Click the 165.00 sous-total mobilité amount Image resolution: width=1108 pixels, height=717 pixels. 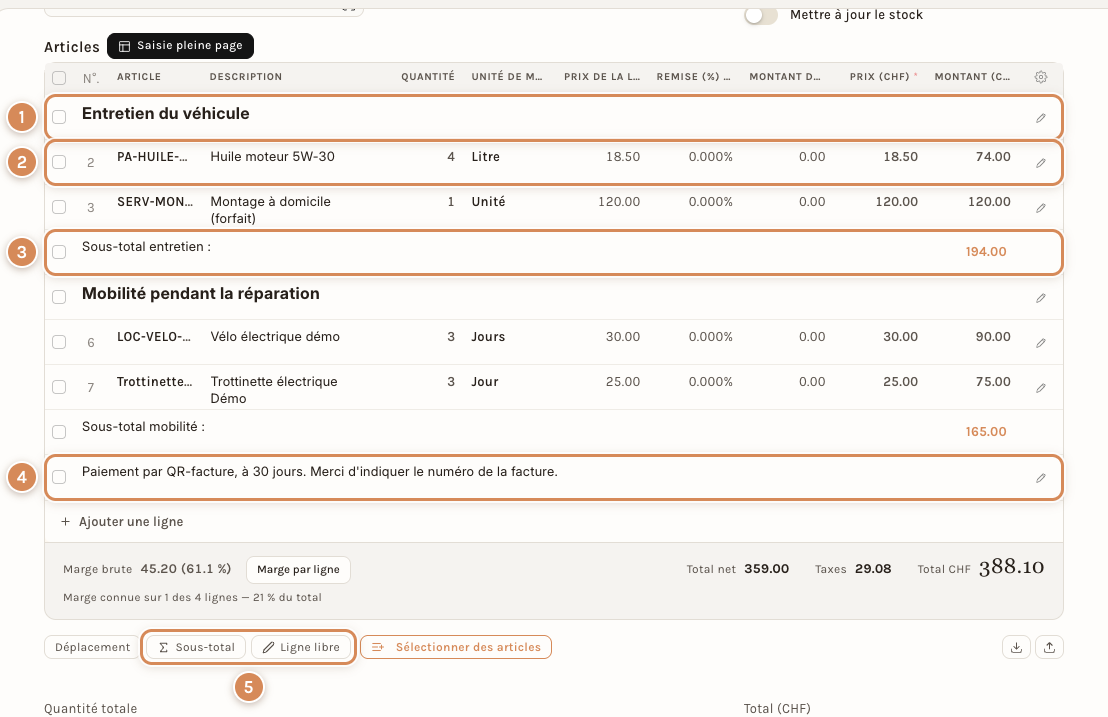point(986,432)
